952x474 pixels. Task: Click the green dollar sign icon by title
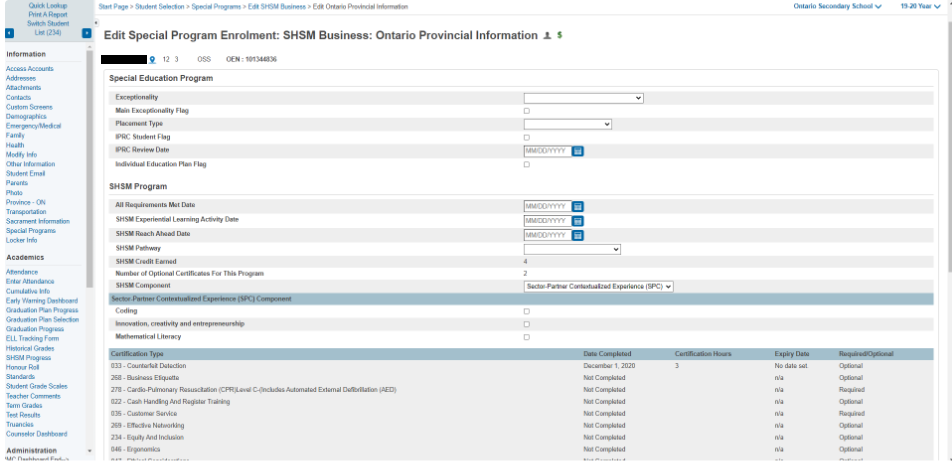tap(560, 36)
